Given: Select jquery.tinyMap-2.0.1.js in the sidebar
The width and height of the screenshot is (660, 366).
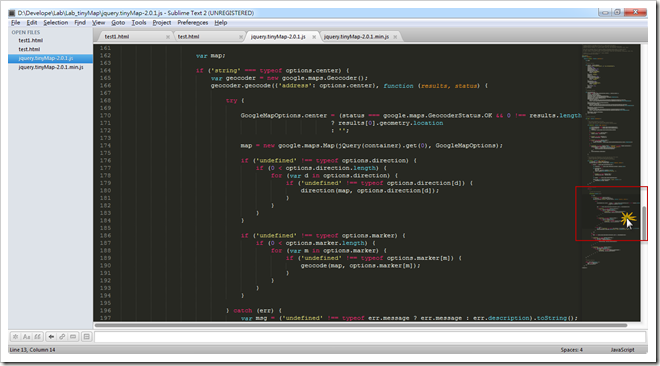Looking at the screenshot, I should 51,58.
